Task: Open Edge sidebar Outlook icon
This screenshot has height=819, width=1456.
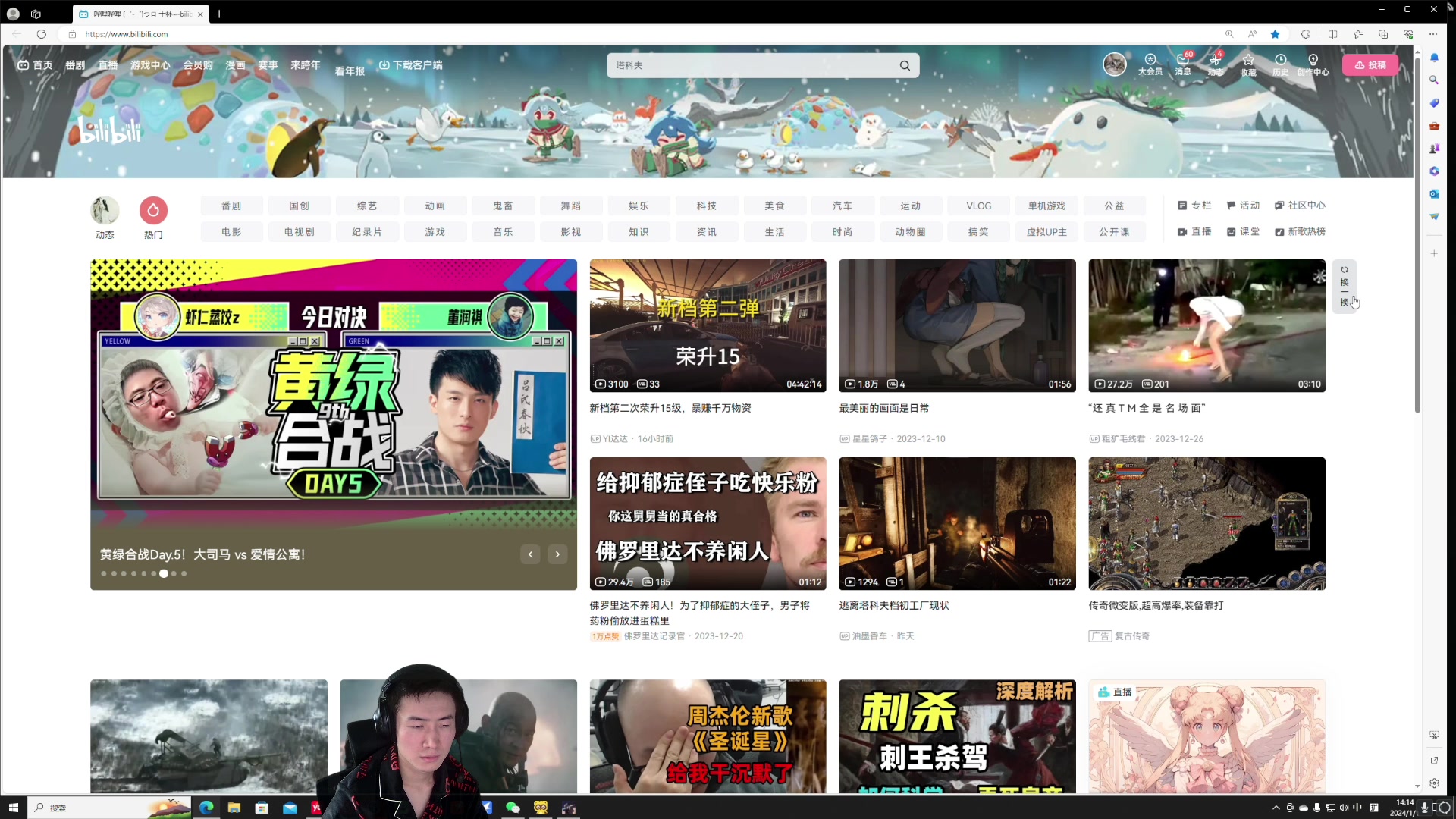Action: point(1434,193)
